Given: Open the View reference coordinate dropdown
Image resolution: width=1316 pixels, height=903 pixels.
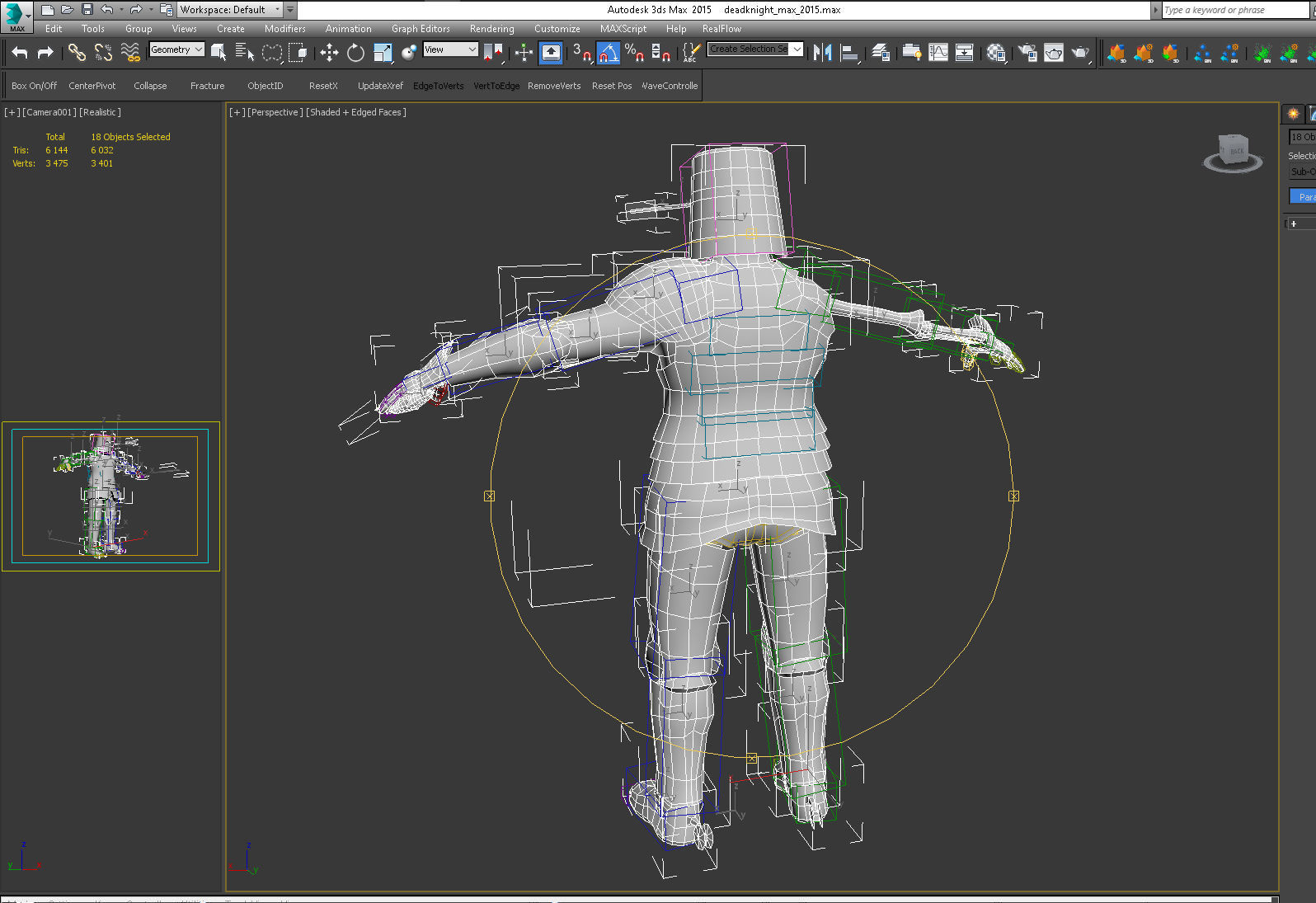Looking at the screenshot, I should pos(450,49).
